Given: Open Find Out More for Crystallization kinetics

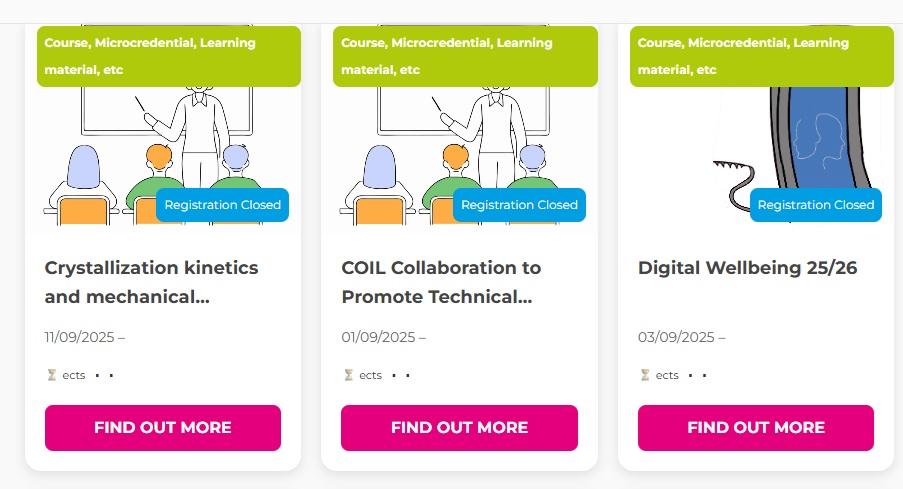Looking at the screenshot, I should pos(163,428).
